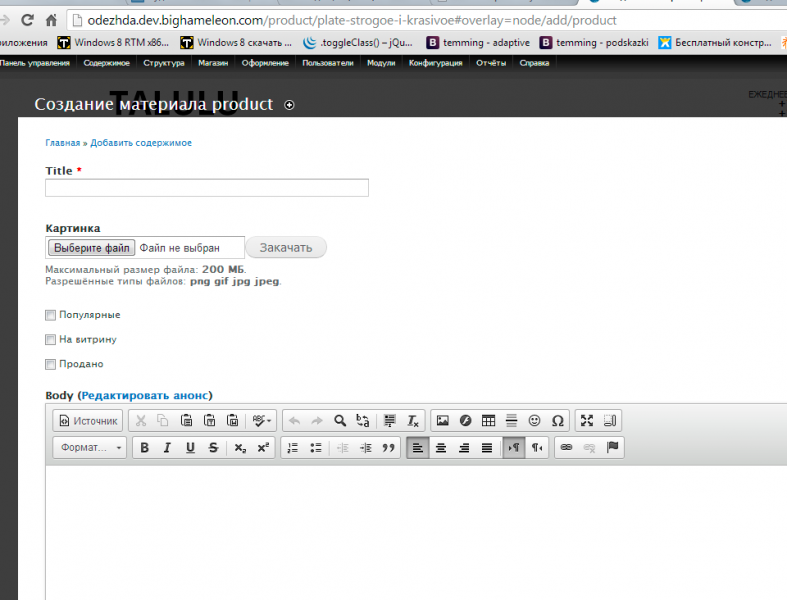Click the Remove Format icon
The width and height of the screenshot is (787, 600).
tap(413, 421)
